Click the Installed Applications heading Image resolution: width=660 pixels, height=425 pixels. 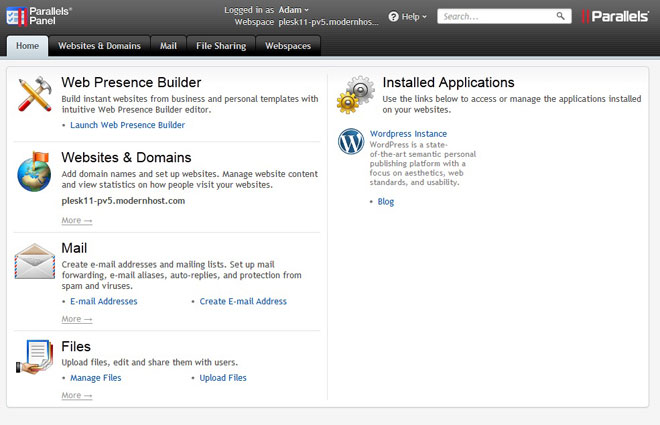448,82
